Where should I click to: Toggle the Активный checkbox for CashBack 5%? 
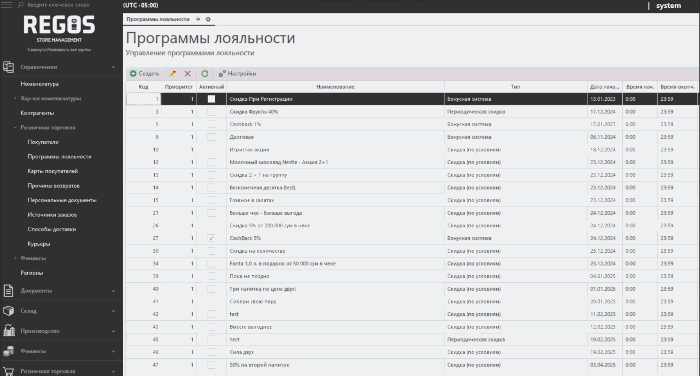pos(211,238)
